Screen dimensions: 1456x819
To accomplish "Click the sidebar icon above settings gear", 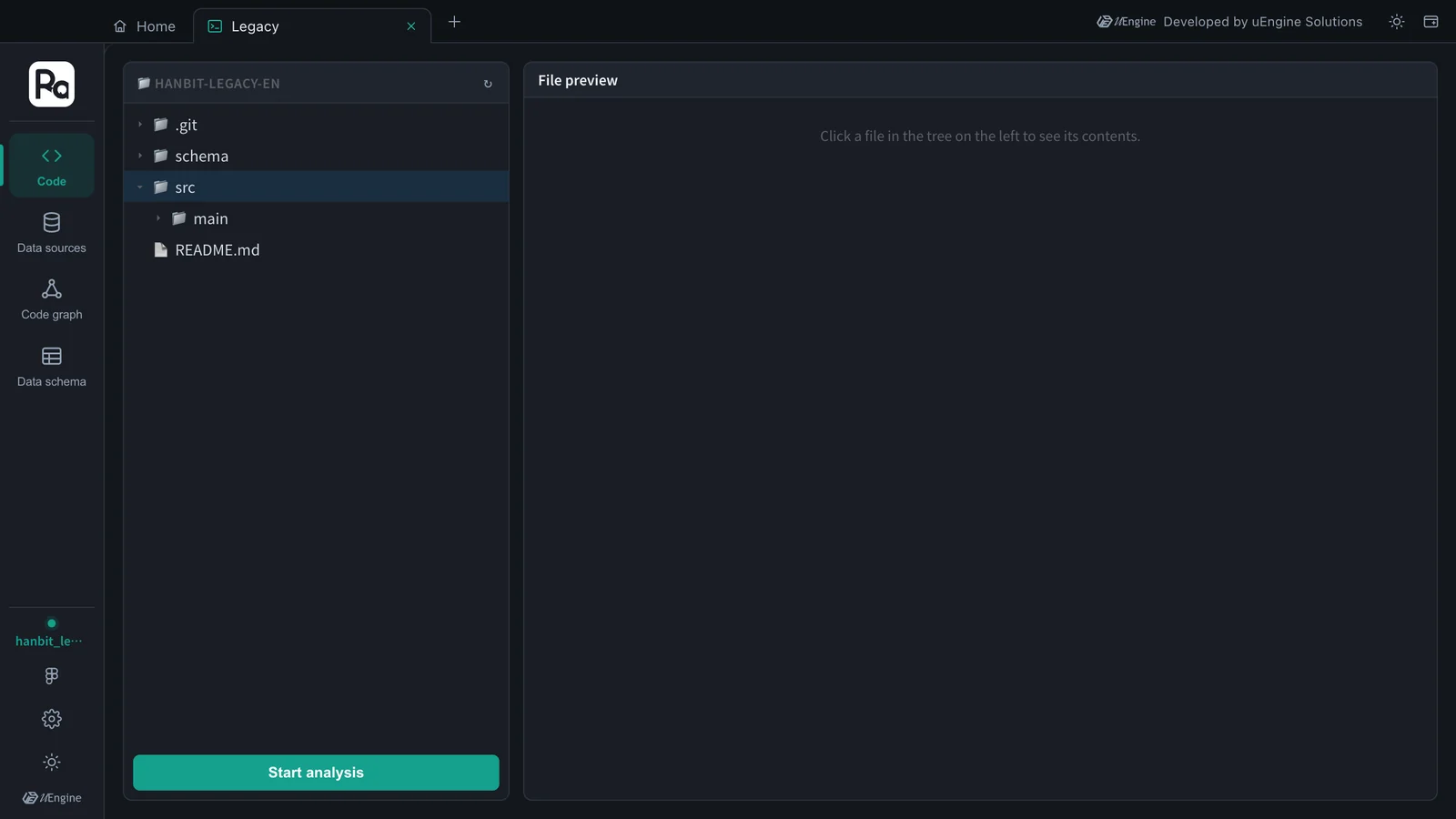I will [52, 676].
